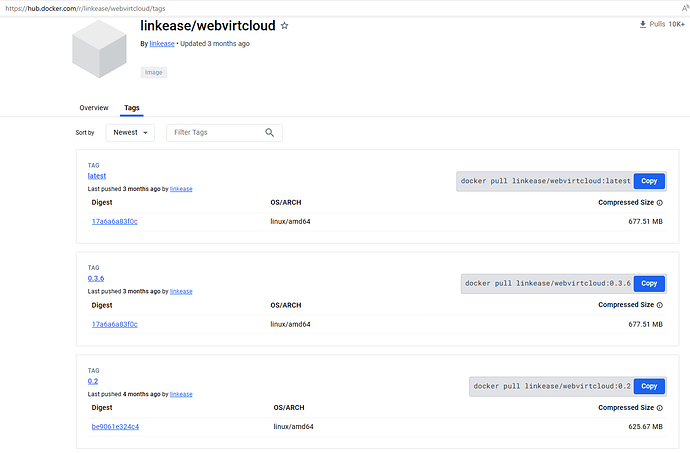The width and height of the screenshot is (690, 453).
Task: Click info icon next to third Compressed Size
Action: [x=661, y=408]
